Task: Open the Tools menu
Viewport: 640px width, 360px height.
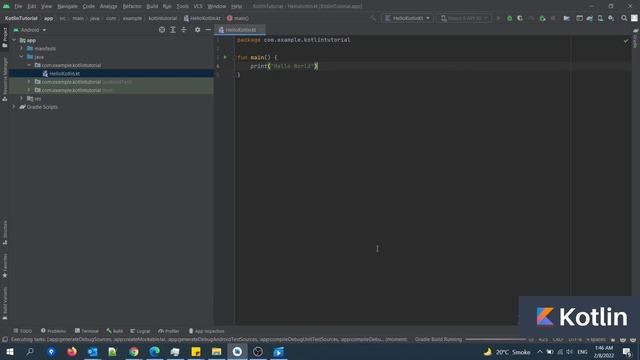Action: (x=182, y=6)
